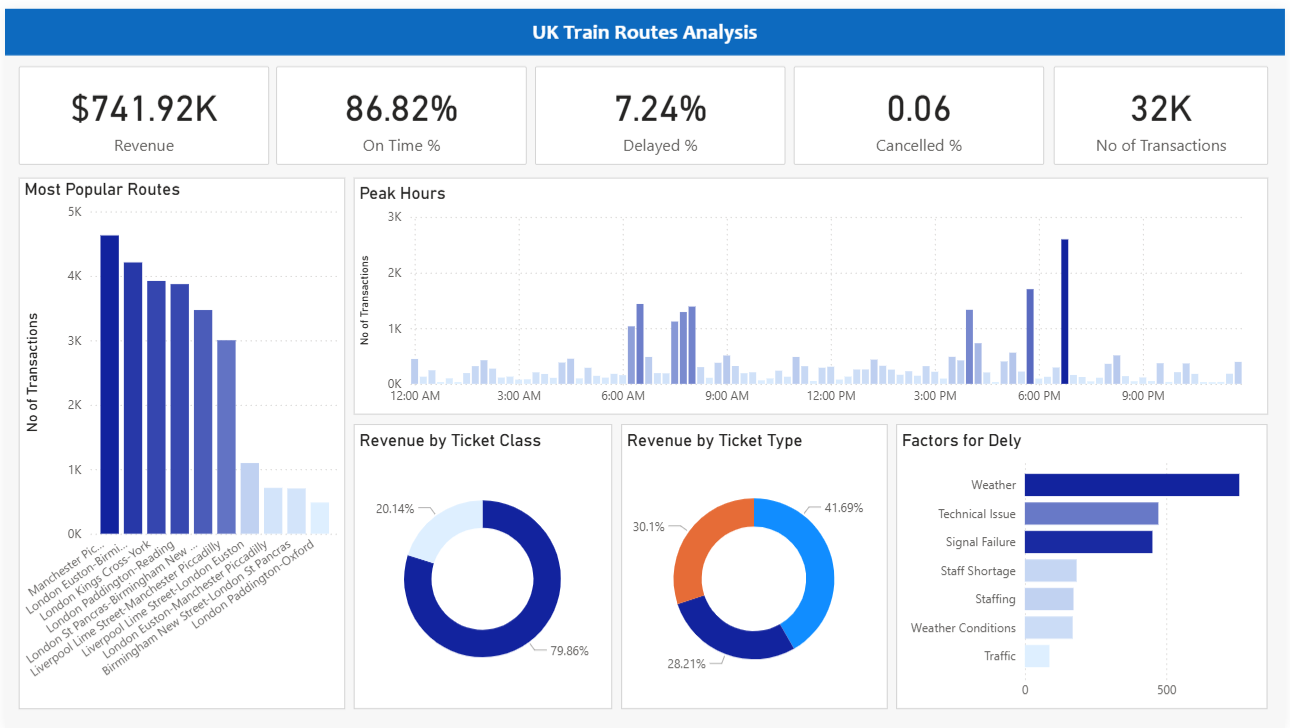Screen dimensions: 1290x728
Task: Select the Cancelled % card
Action: (x=918, y=116)
